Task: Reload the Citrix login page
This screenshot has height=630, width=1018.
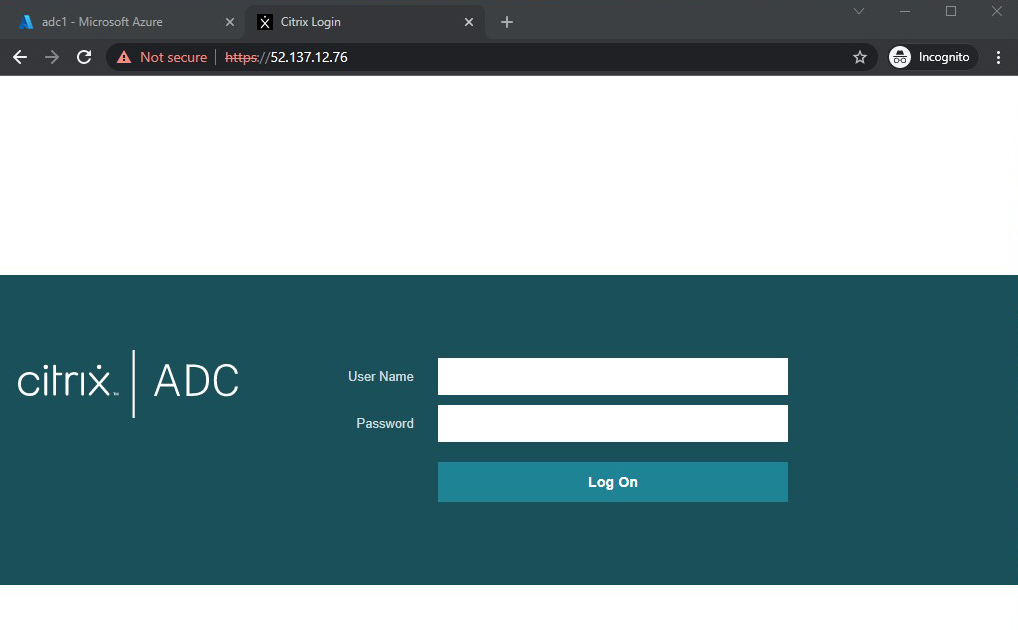Action: coord(84,57)
